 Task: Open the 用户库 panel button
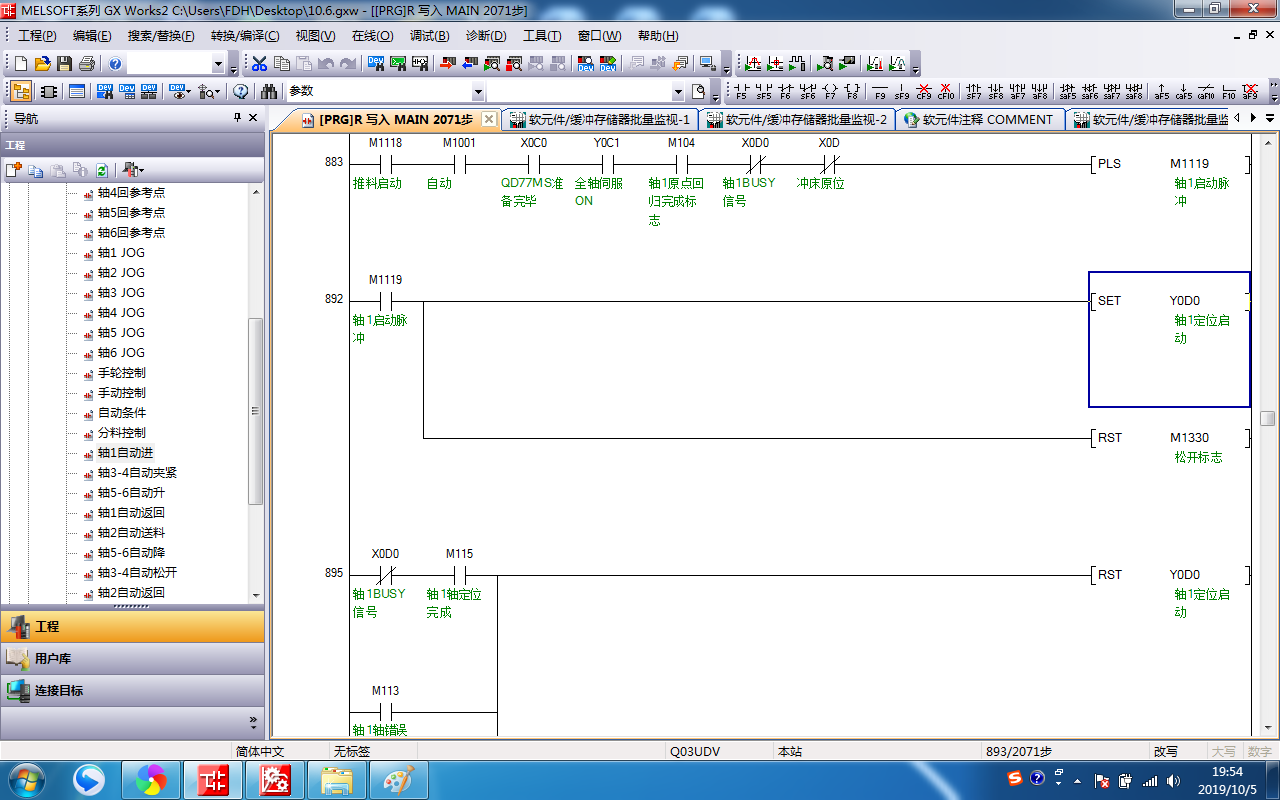point(53,659)
